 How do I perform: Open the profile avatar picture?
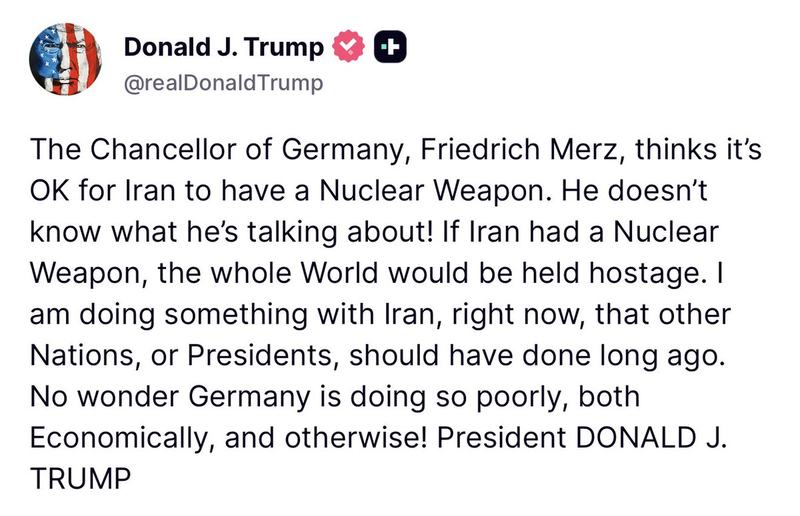click(x=65, y=62)
